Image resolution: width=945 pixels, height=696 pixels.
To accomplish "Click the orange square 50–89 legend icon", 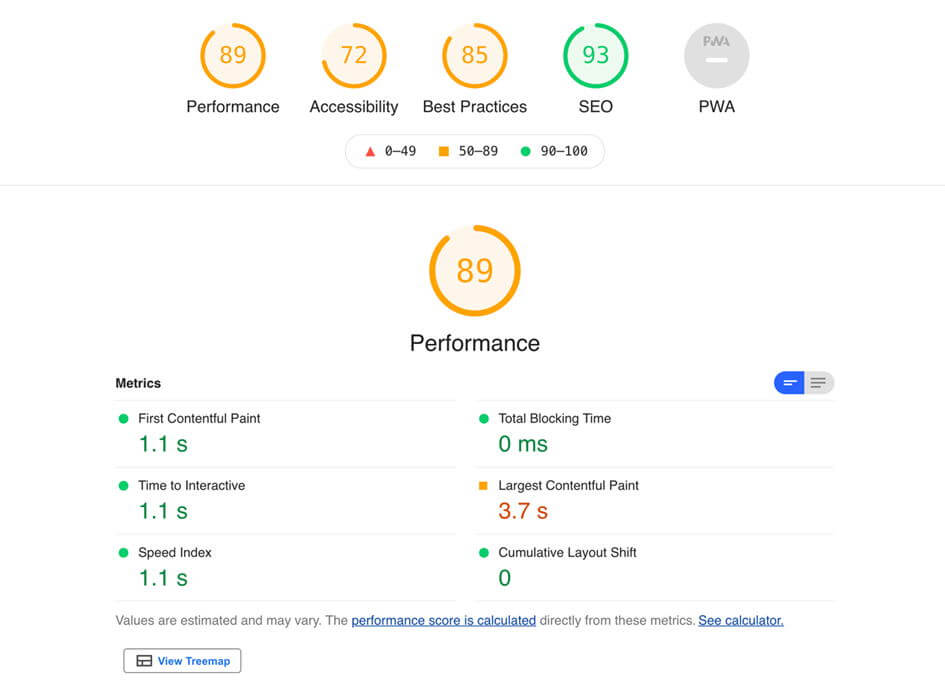I will 444,152.
